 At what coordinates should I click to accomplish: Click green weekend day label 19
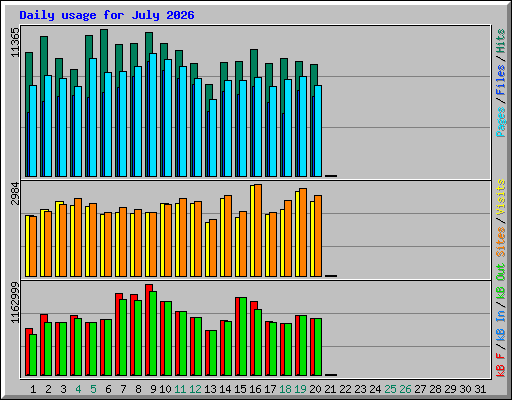[300, 389]
